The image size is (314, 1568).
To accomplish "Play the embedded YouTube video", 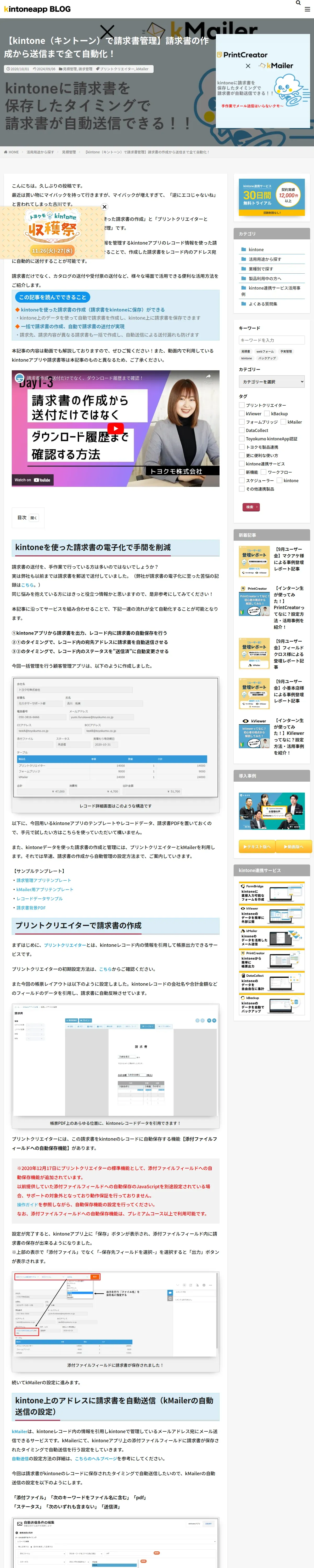I will click(116, 429).
